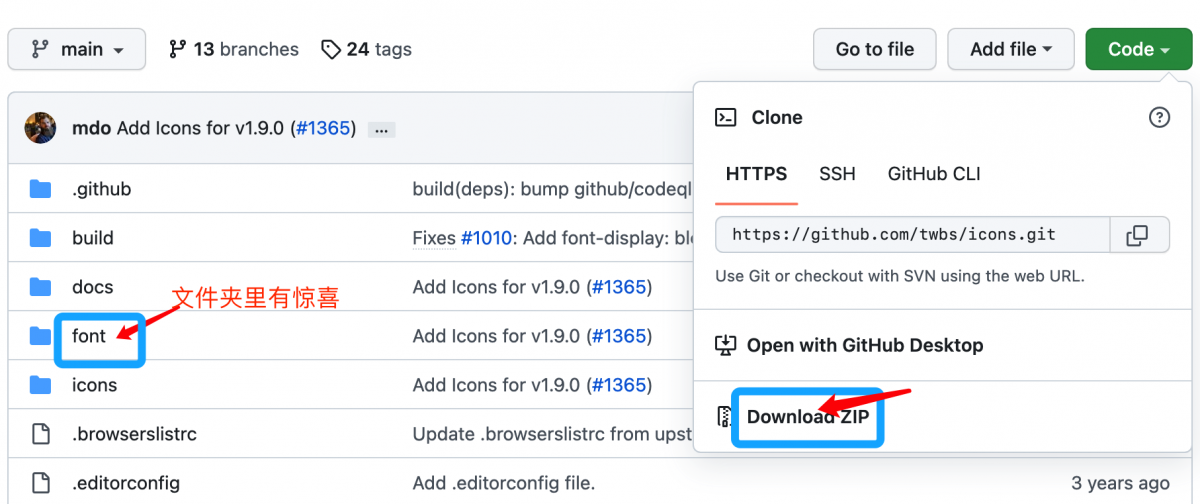Viewport: 1200px width, 504px height.
Task: Click the tags icon next to 24 tags
Action: pyautogui.click(x=331, y=49)
